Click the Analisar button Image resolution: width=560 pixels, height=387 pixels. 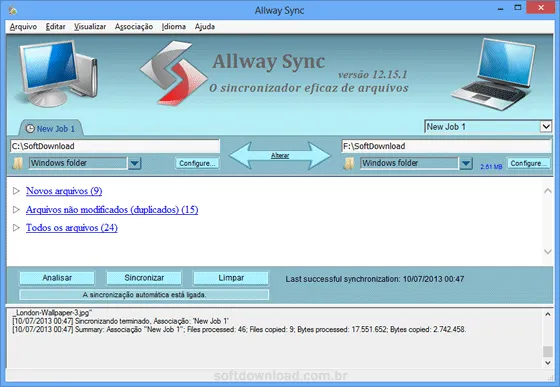point(57,278)
